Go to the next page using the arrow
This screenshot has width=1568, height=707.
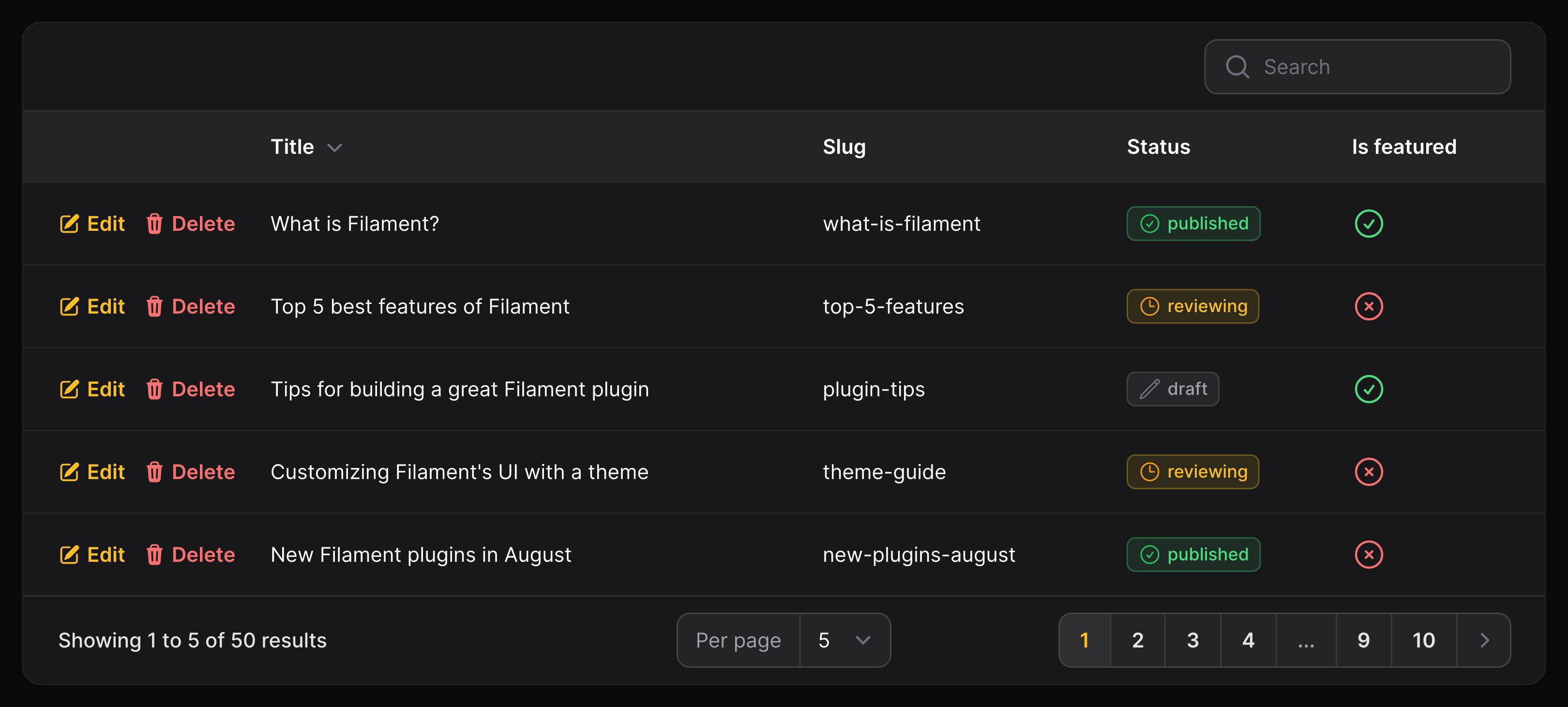click(1484, 640)
